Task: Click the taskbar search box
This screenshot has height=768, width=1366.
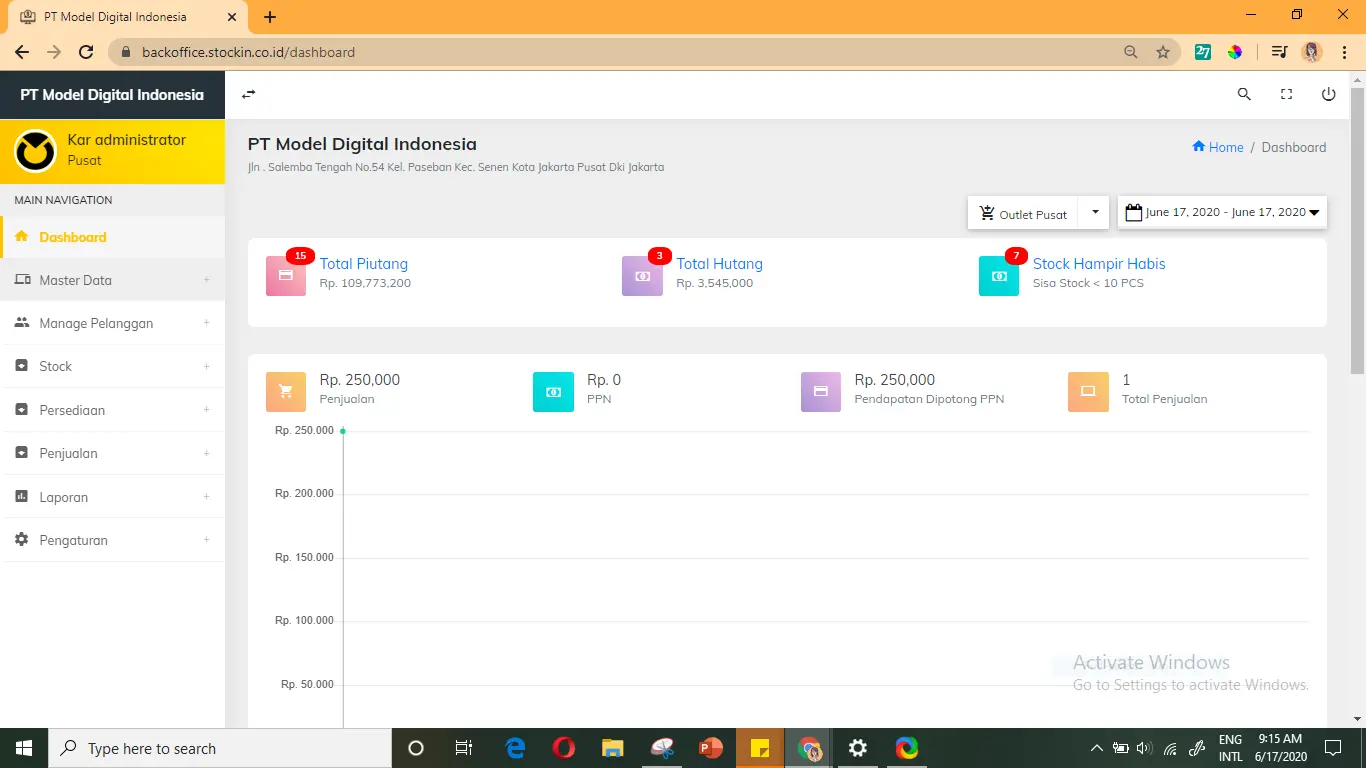Action: pos(220,748)
